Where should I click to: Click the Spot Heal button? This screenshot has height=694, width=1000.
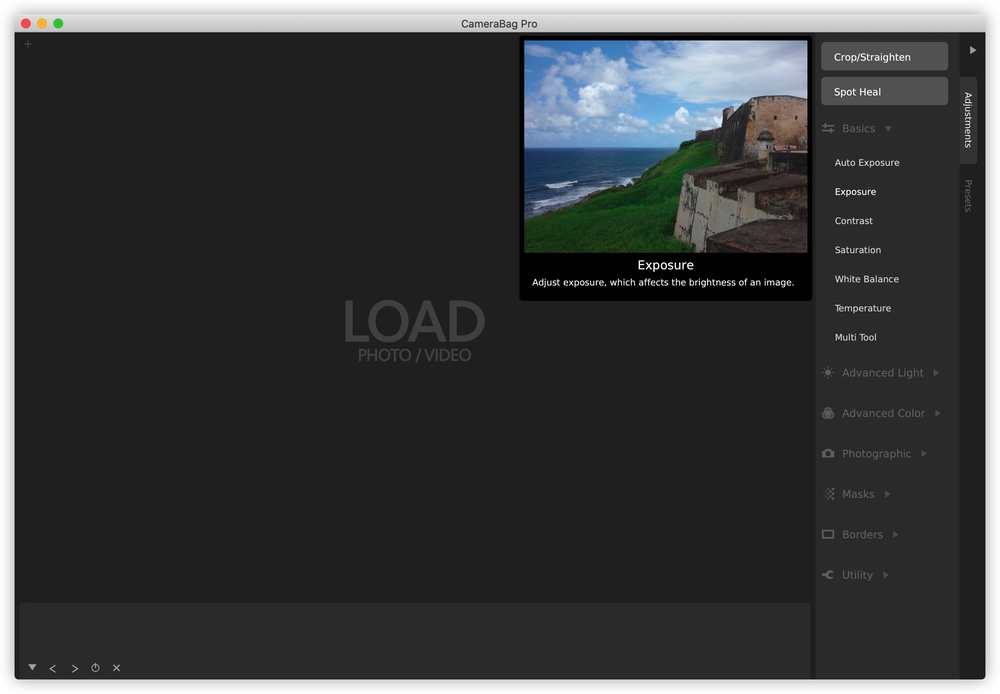(x=884, y=92)
